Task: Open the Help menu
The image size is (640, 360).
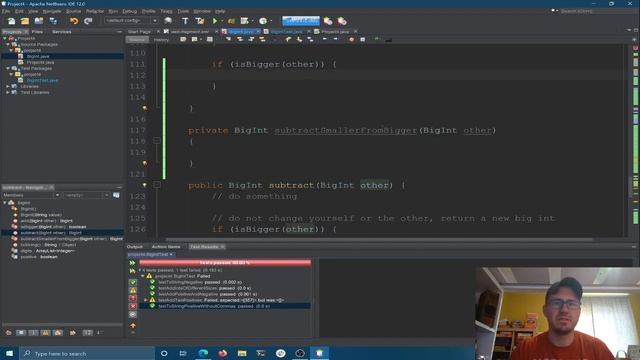Action: click(x=220, y=11)
